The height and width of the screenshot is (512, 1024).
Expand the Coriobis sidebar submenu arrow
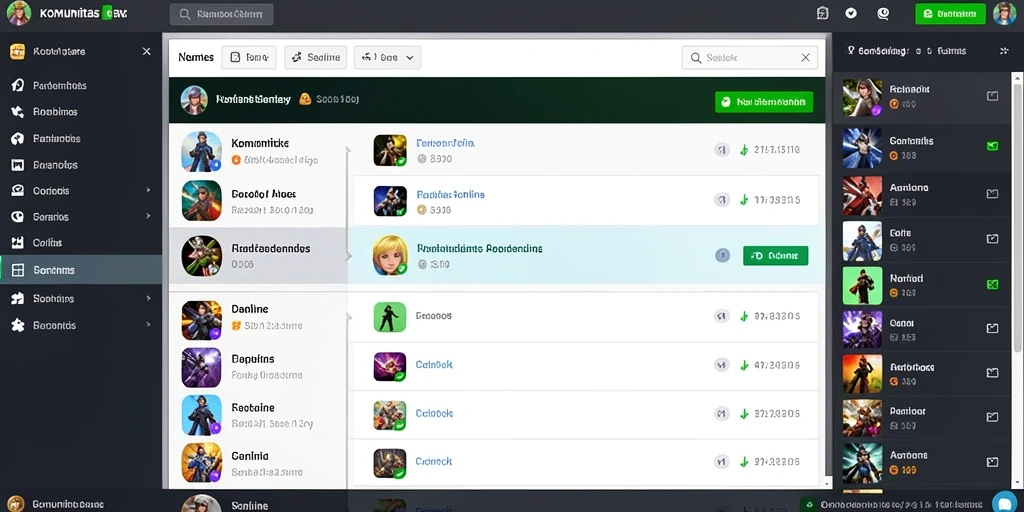click(x=148, y=190)
